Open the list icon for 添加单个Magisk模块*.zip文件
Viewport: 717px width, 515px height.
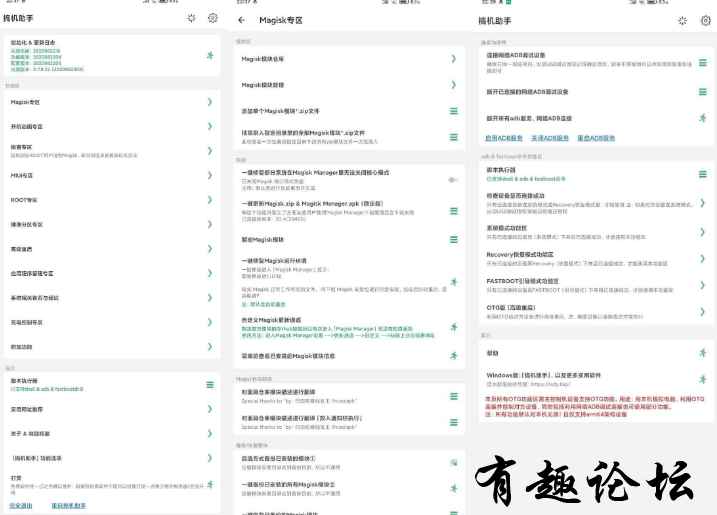point(454,111)
